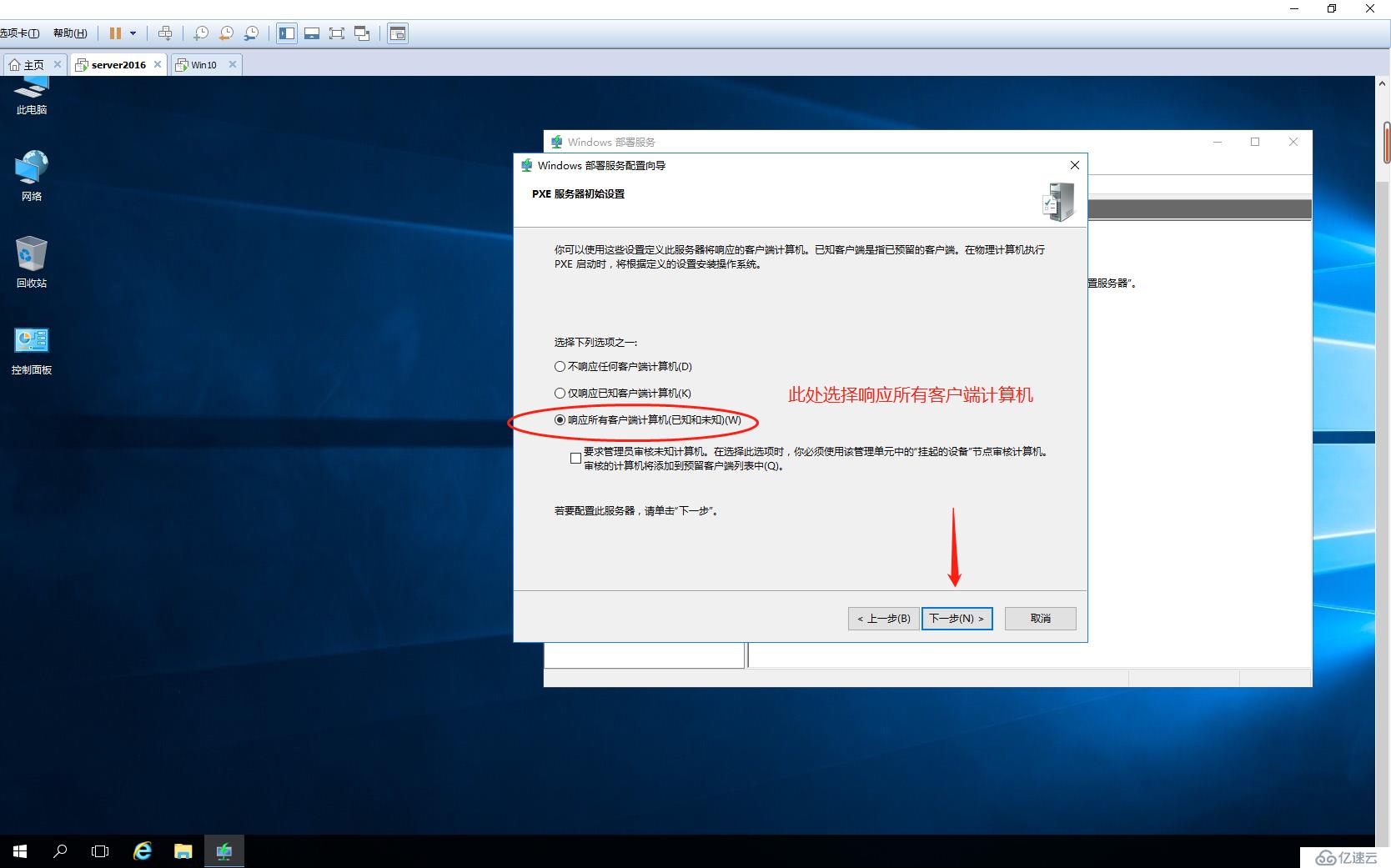Open File Explorer from the taskbar

pyautogui.click(x=183, y=851)
